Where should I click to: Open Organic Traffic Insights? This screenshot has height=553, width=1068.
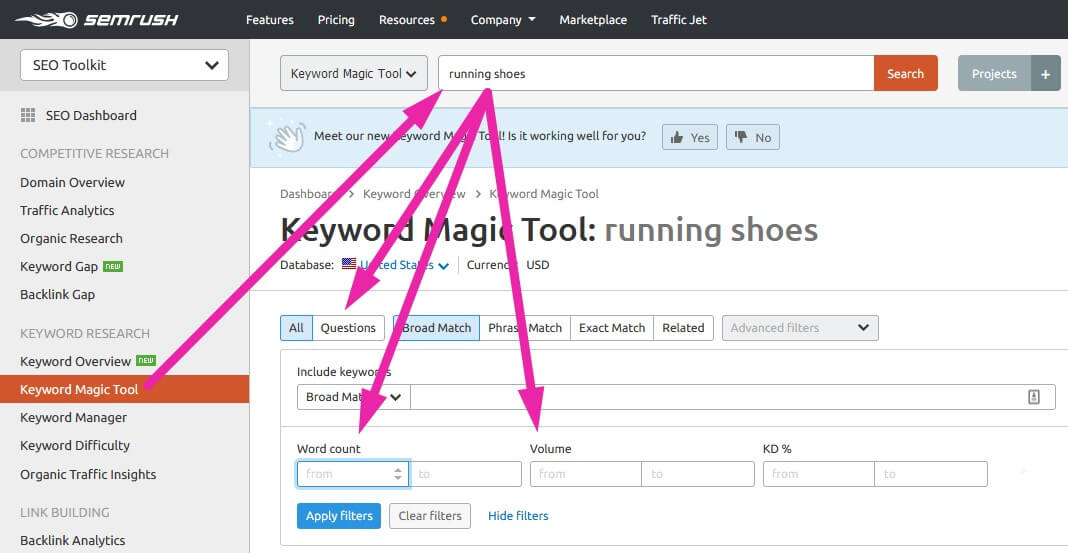tap(88, 474)
